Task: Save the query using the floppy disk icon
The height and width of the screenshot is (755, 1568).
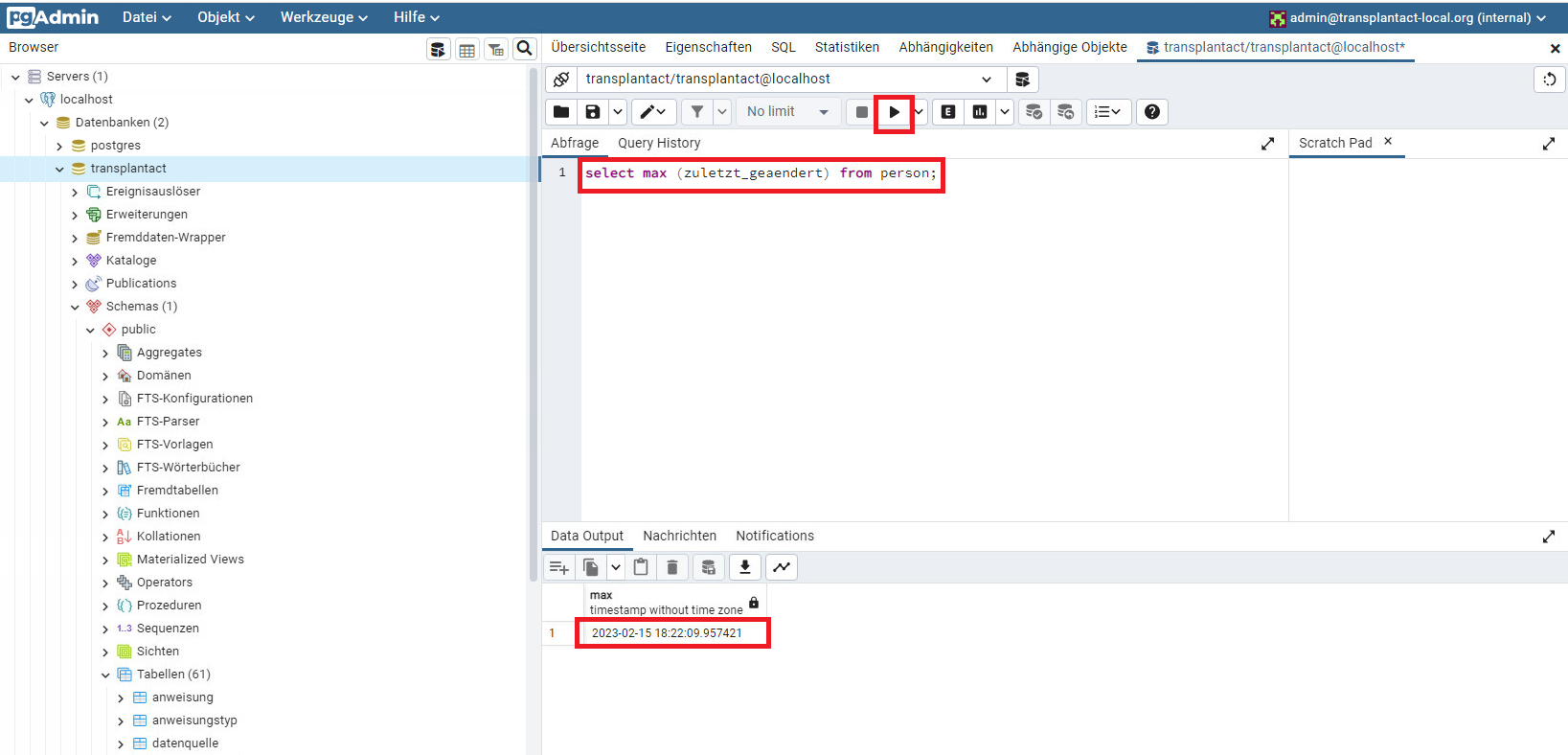Action: point(593,112)
